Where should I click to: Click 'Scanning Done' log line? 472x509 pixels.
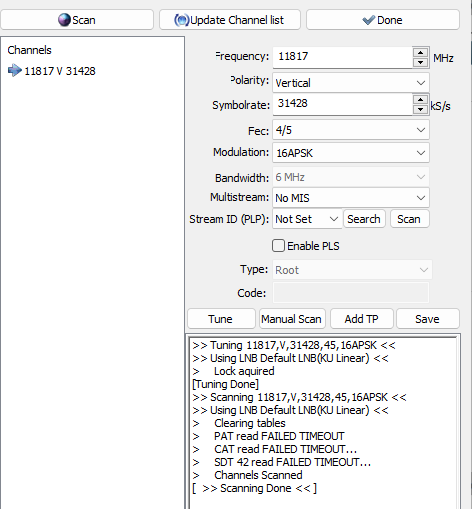coord(255,488)
